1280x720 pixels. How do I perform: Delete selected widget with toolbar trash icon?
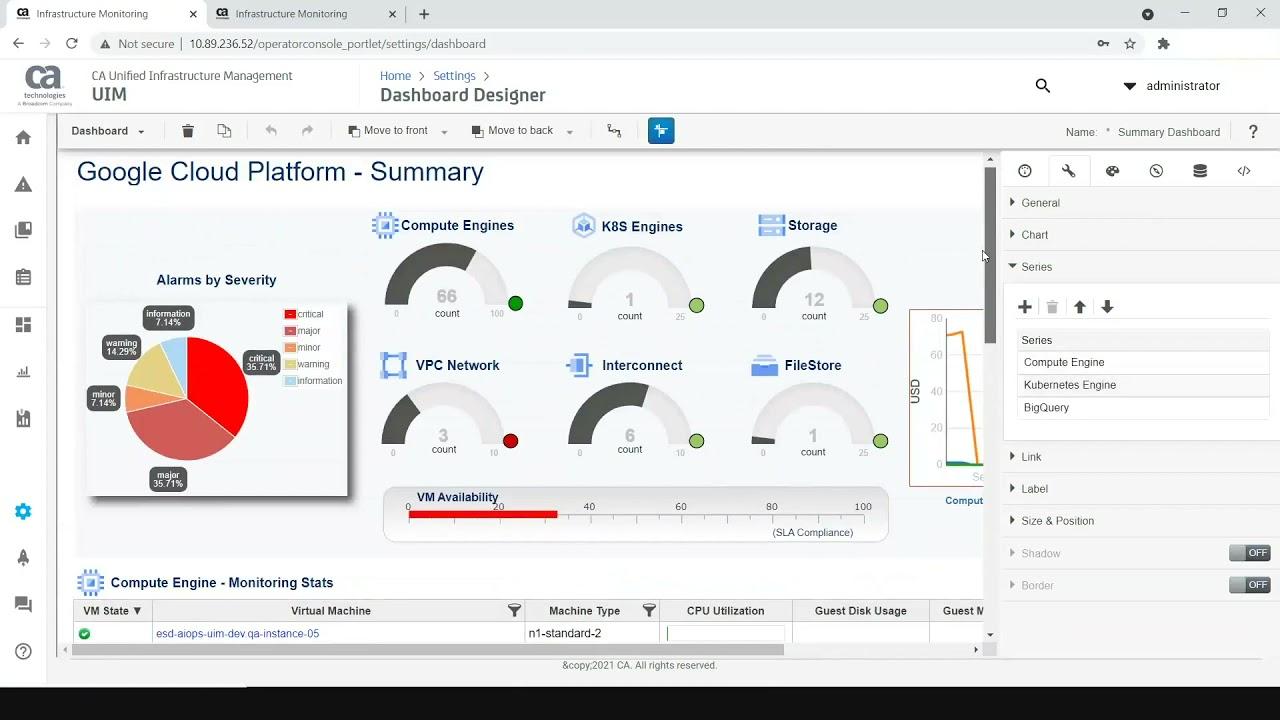187,131
